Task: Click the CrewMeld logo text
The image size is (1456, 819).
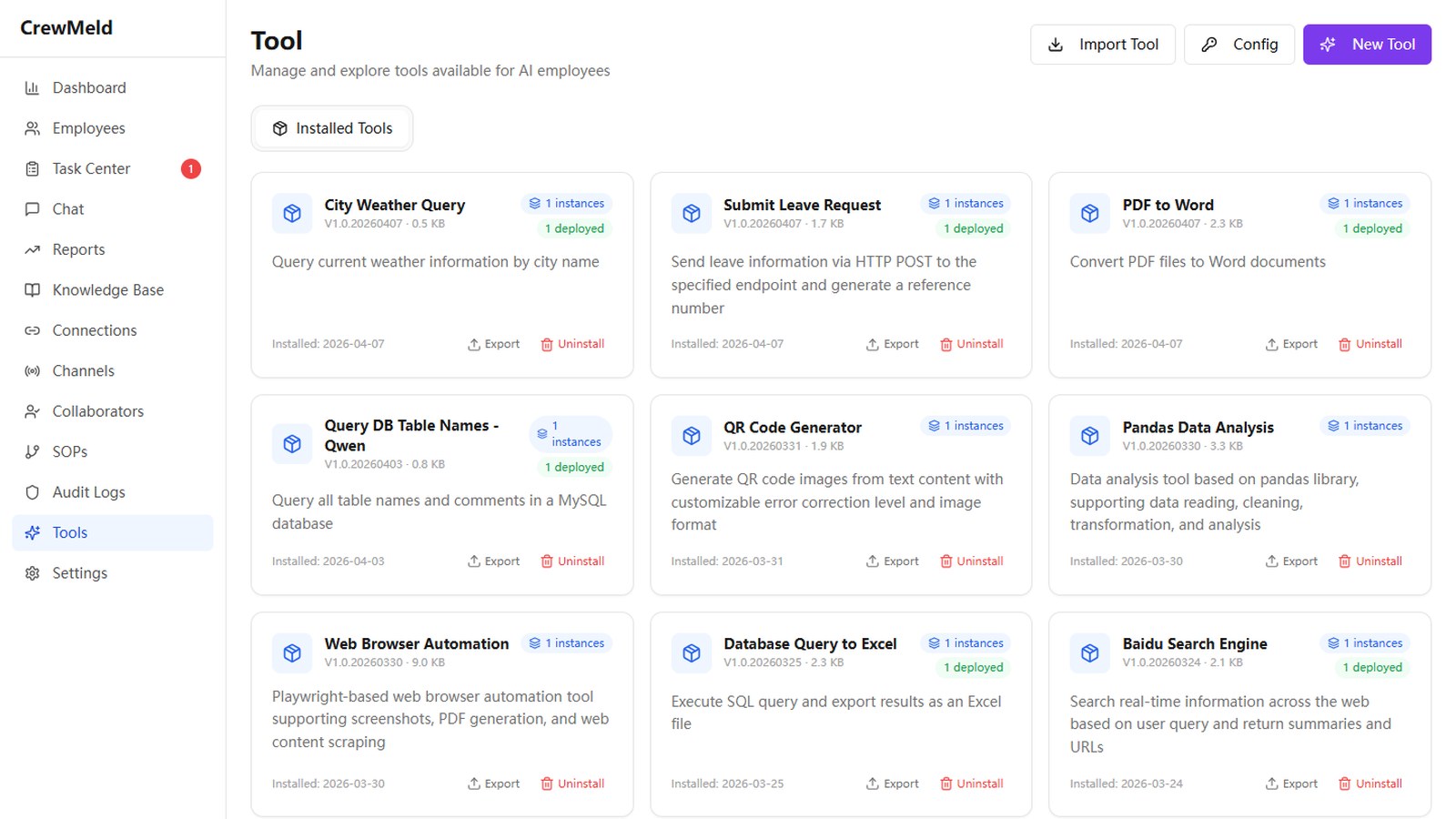Action: [66, 28]
